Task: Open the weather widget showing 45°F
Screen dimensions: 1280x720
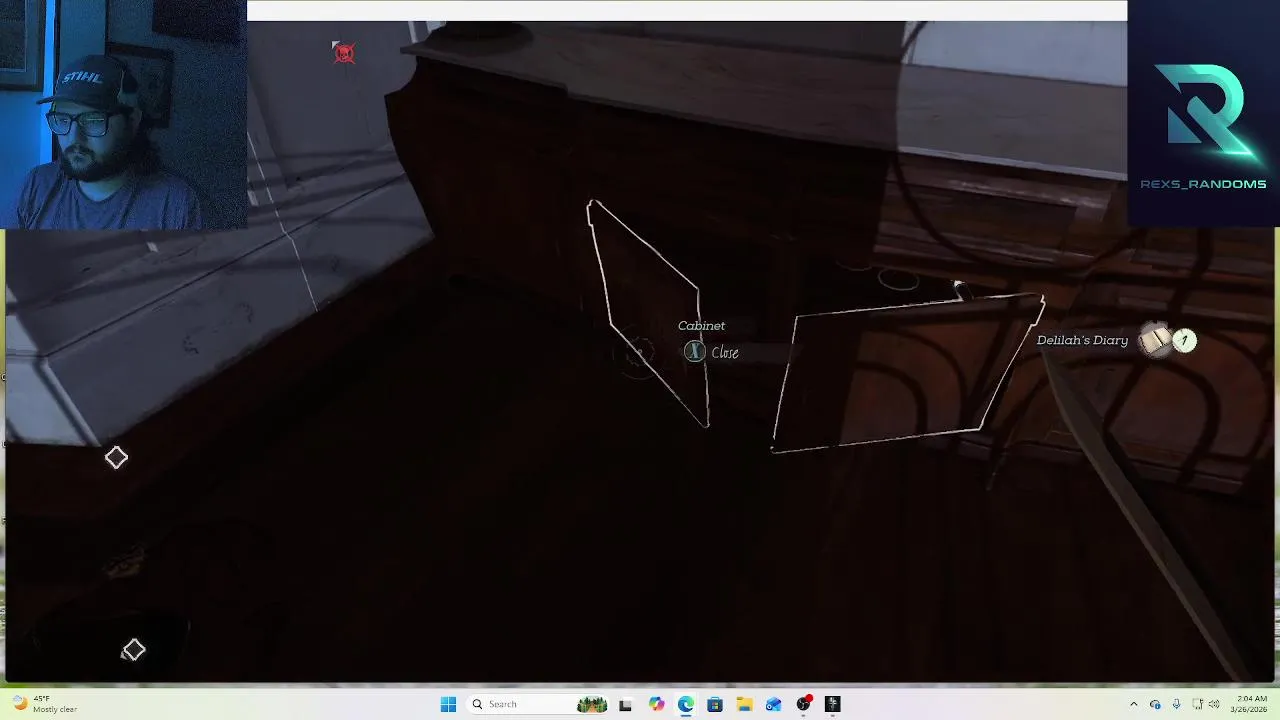Action: coord(44,704)
